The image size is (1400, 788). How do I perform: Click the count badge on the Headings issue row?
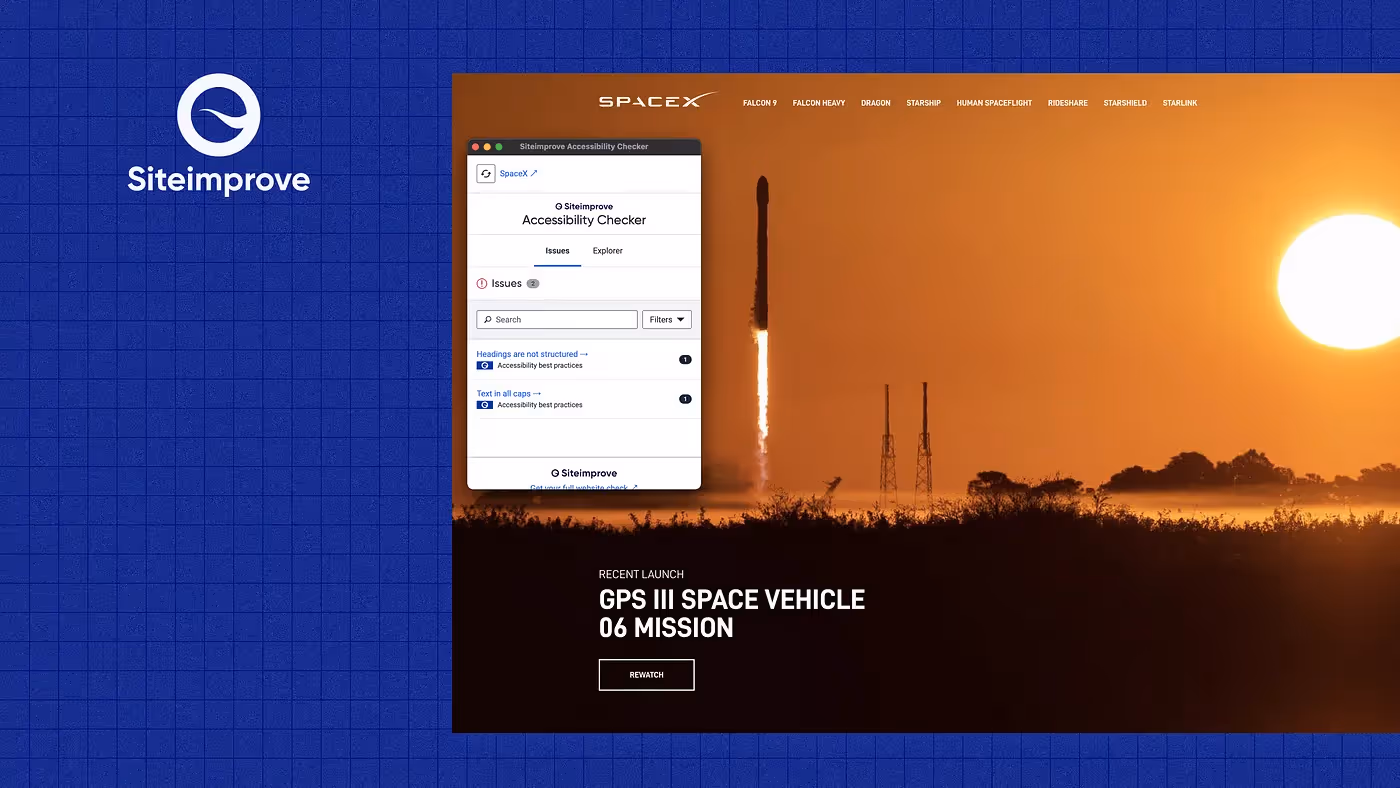[685, 359]
